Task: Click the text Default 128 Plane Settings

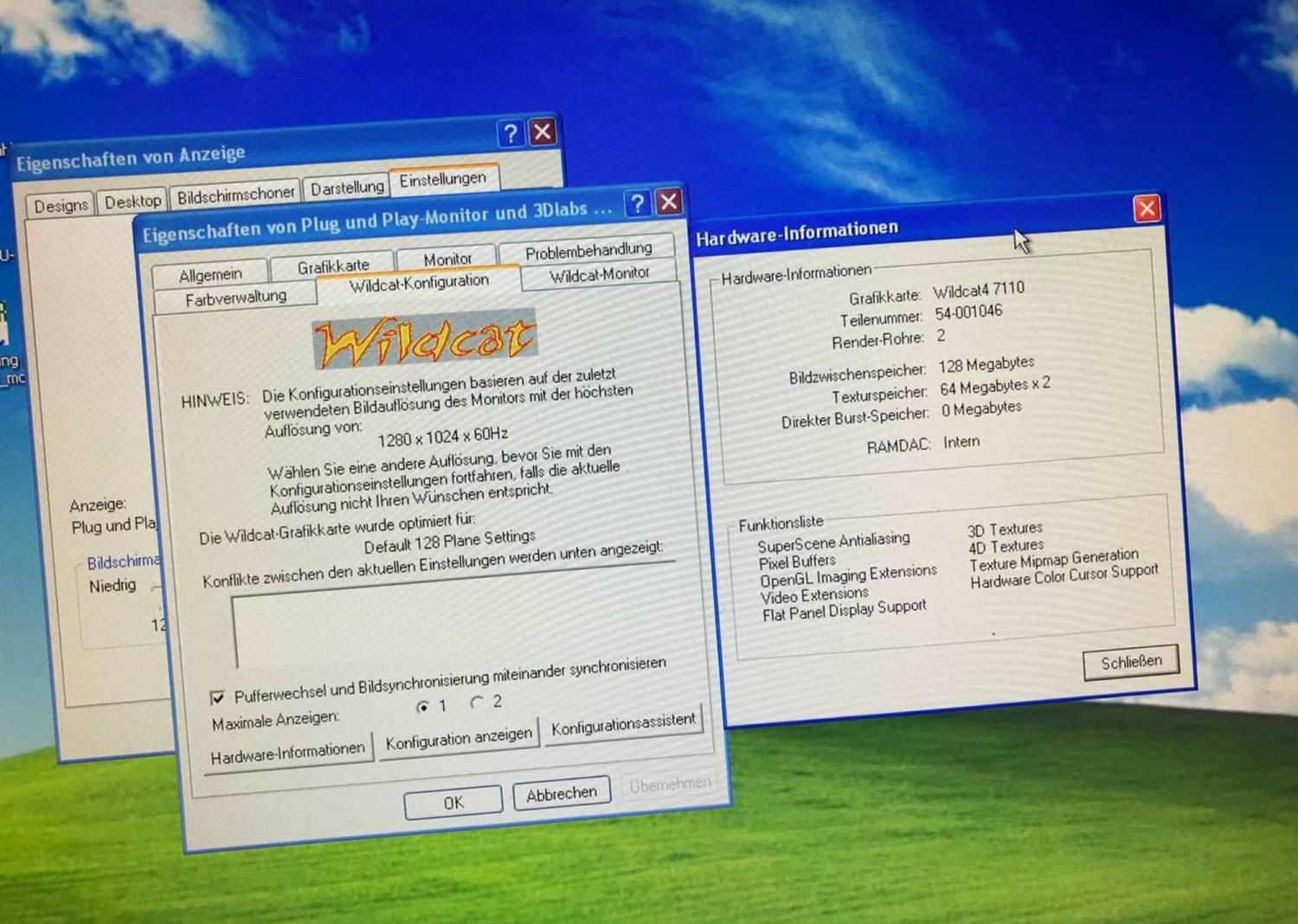Action: [450, 542]
